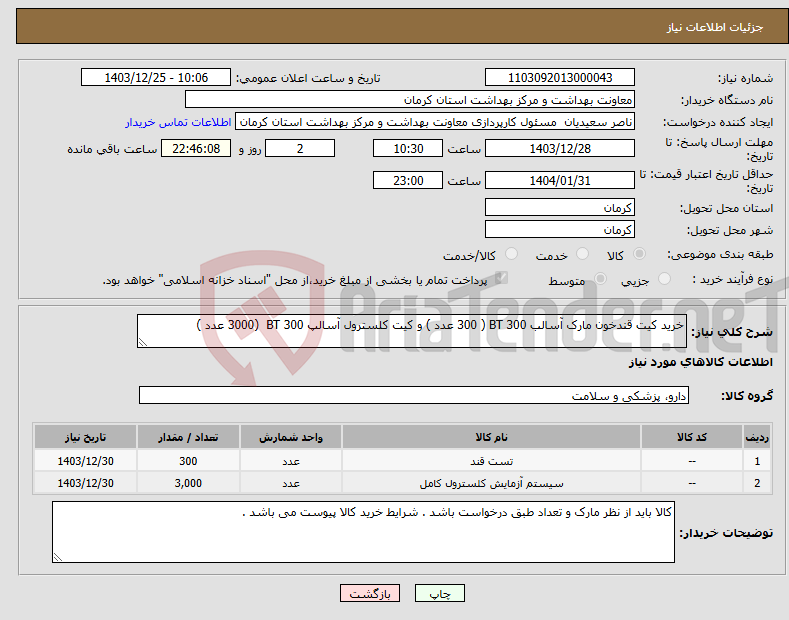Click the buyer notes text area

pyautogui.click(x=363, y=532)
